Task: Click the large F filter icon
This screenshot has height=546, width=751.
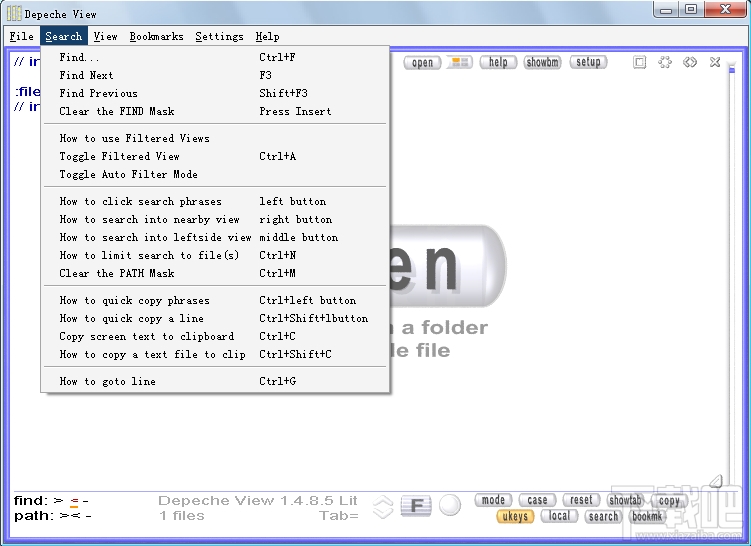Action: (416, 506)
